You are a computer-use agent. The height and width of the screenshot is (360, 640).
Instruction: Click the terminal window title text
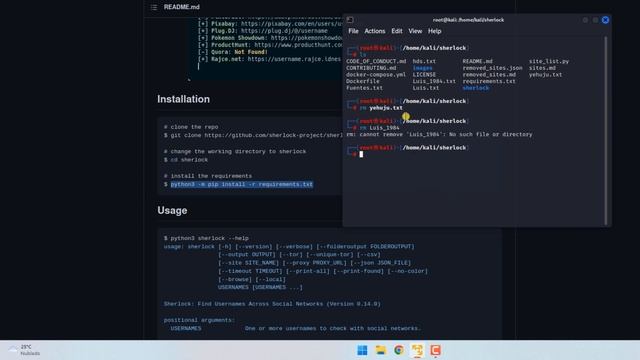tap(468, 20)
